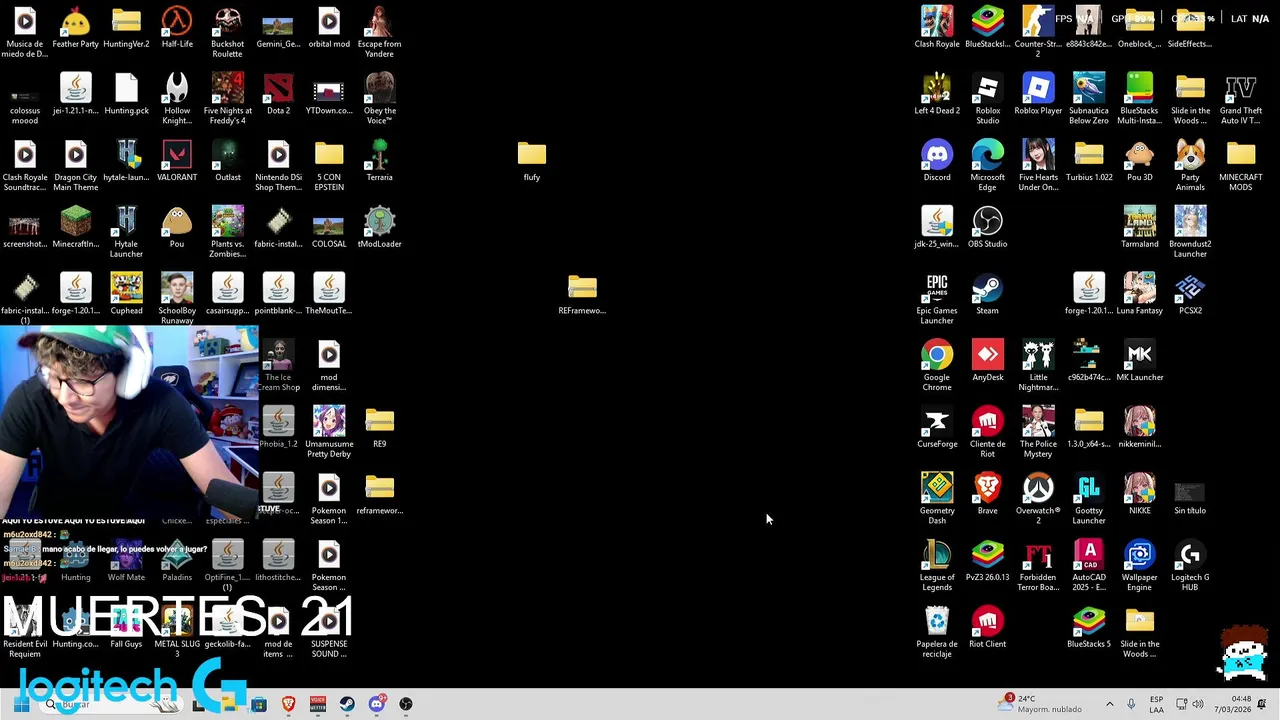Launch Microsoft Edge from the desktop
The width and height of the screenshot is (1280, 720).
tap(987, 165)
